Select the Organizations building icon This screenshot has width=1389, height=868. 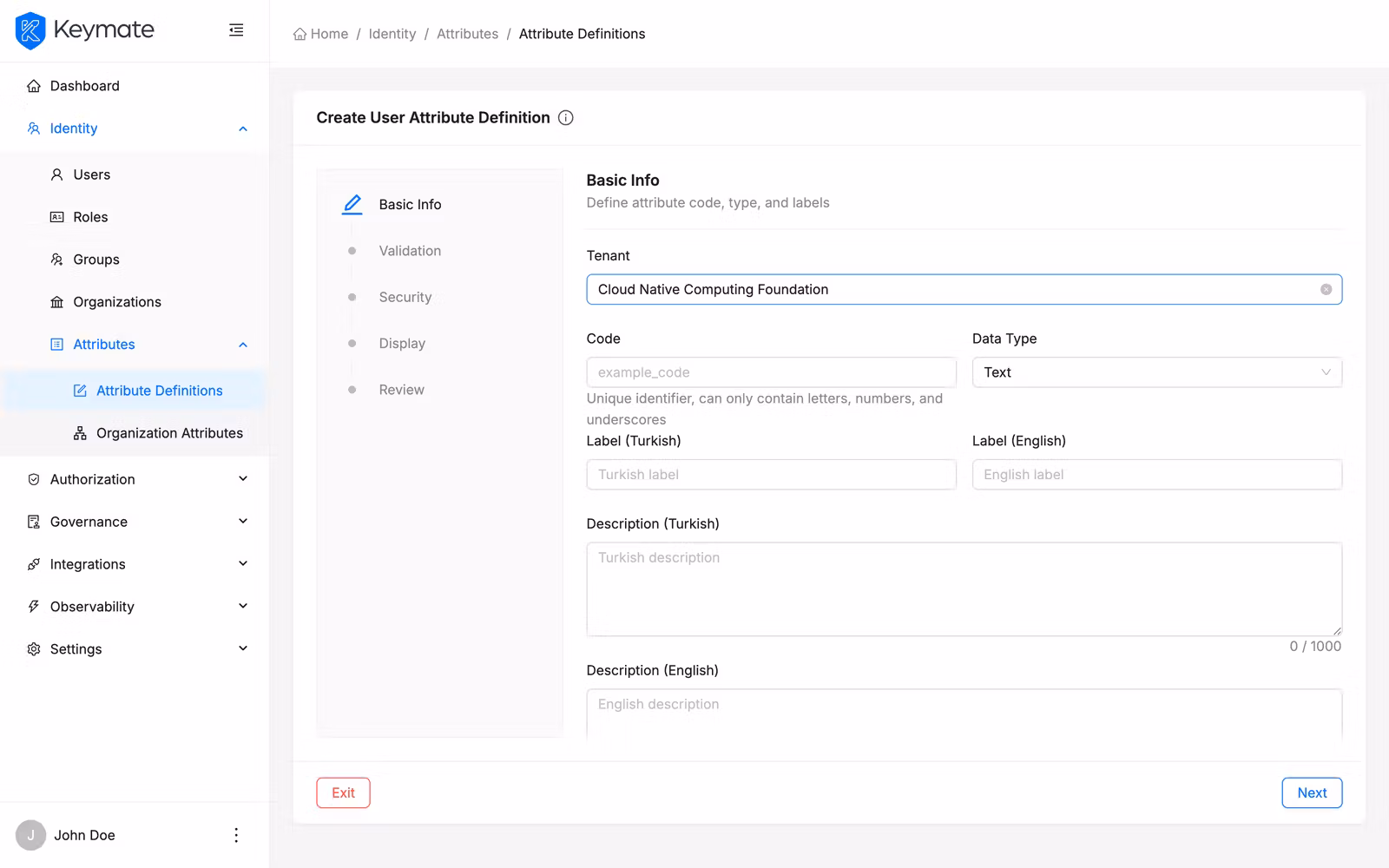[56, 301]
